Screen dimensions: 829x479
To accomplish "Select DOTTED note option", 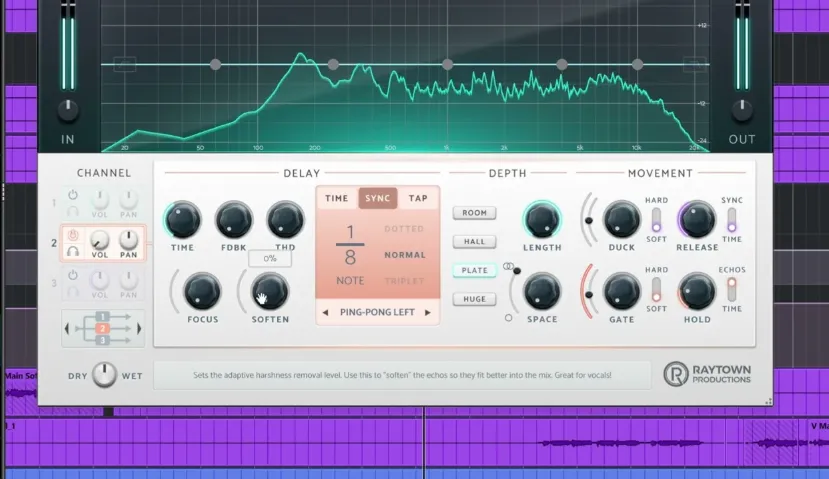I will [404, 229].
